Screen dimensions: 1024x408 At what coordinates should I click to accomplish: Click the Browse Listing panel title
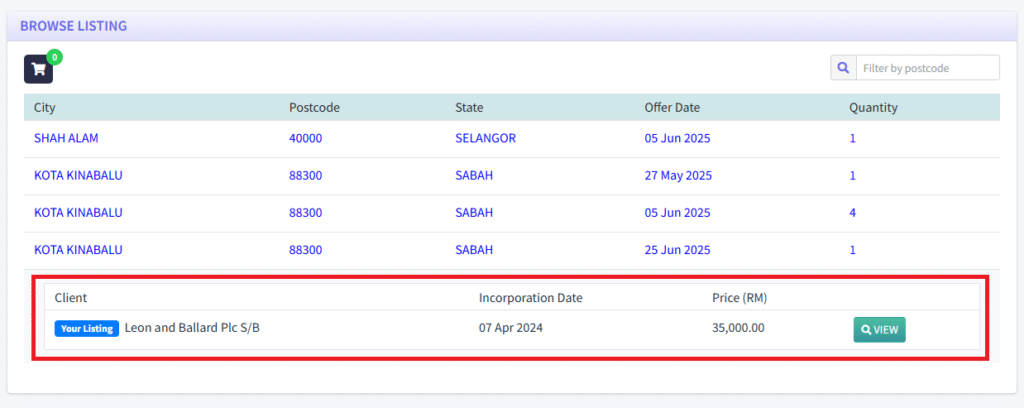(x=73, y=26)
